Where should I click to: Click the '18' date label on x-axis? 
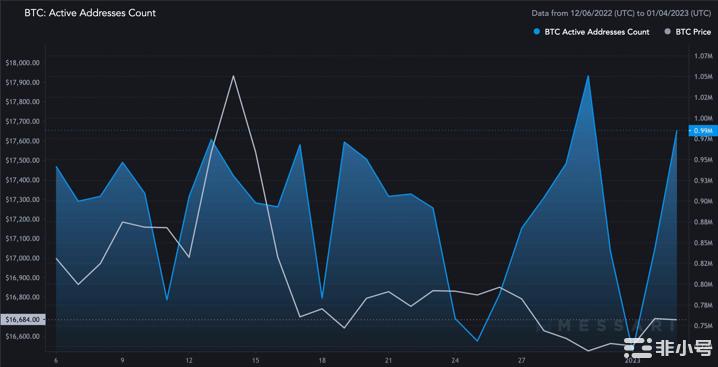(x=322, y=360)
